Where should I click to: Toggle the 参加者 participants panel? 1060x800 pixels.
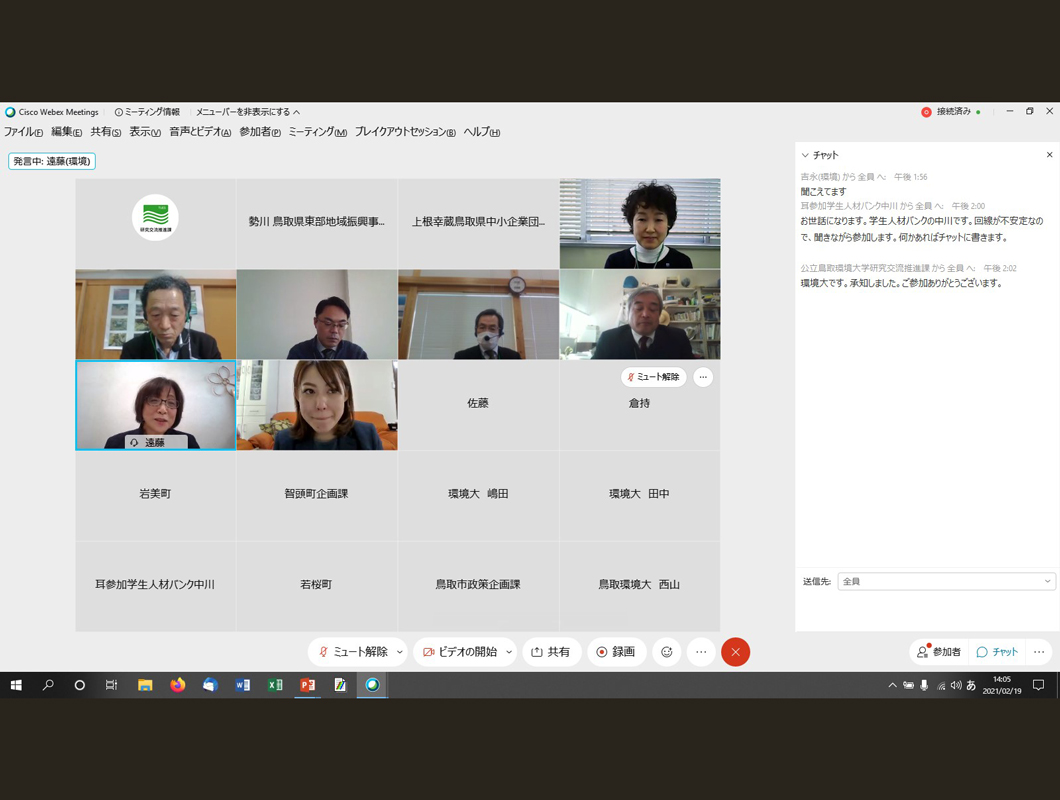coord(939,652)
